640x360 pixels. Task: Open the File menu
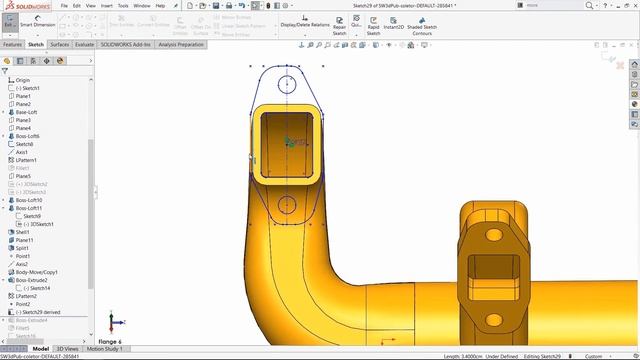click(64, 6)
